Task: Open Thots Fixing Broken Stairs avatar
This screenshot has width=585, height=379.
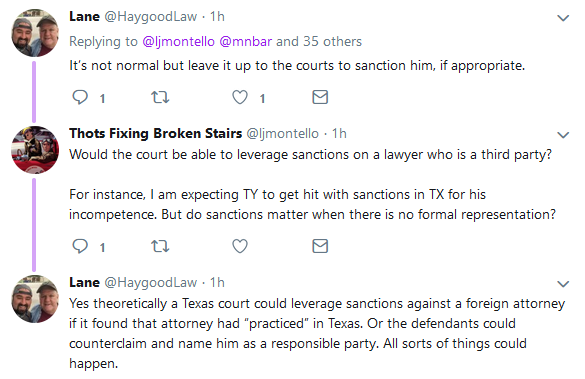Action: [35, 150]
